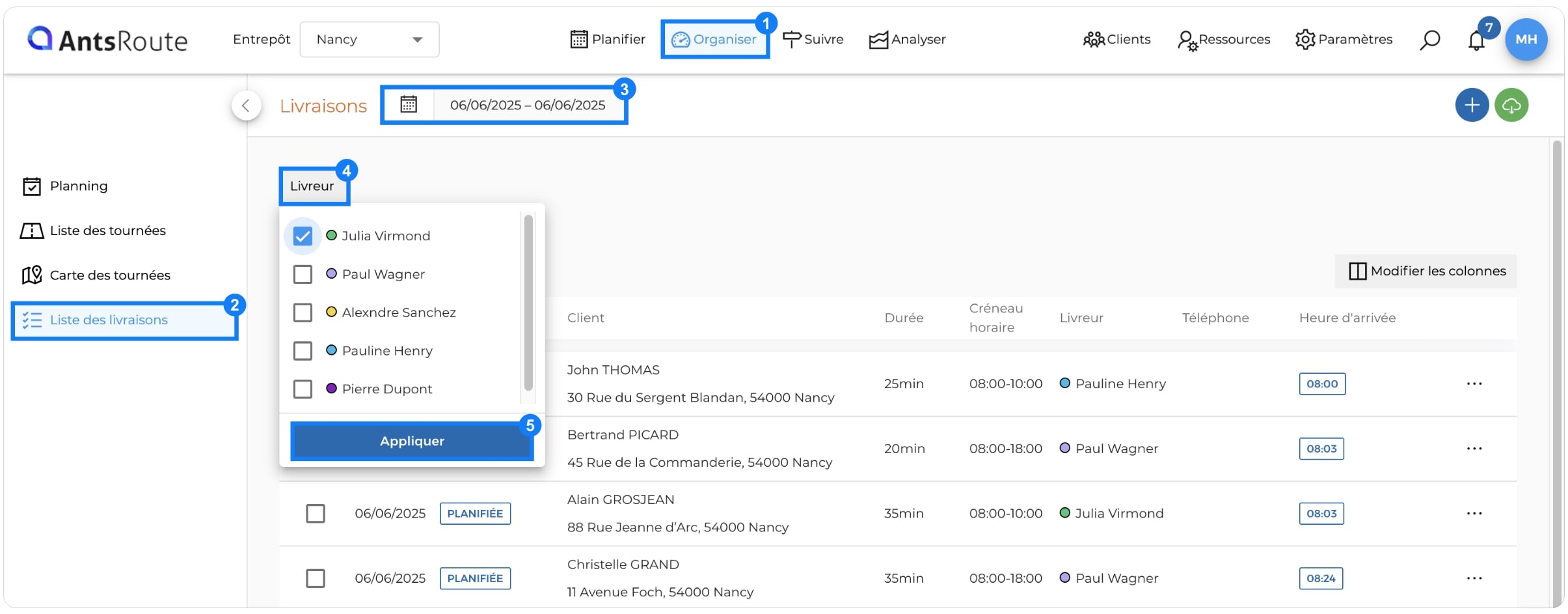Open Liste des tournées in the sidebar
Viewport: 1568px width, 614px height.
(x=93, y=230)
